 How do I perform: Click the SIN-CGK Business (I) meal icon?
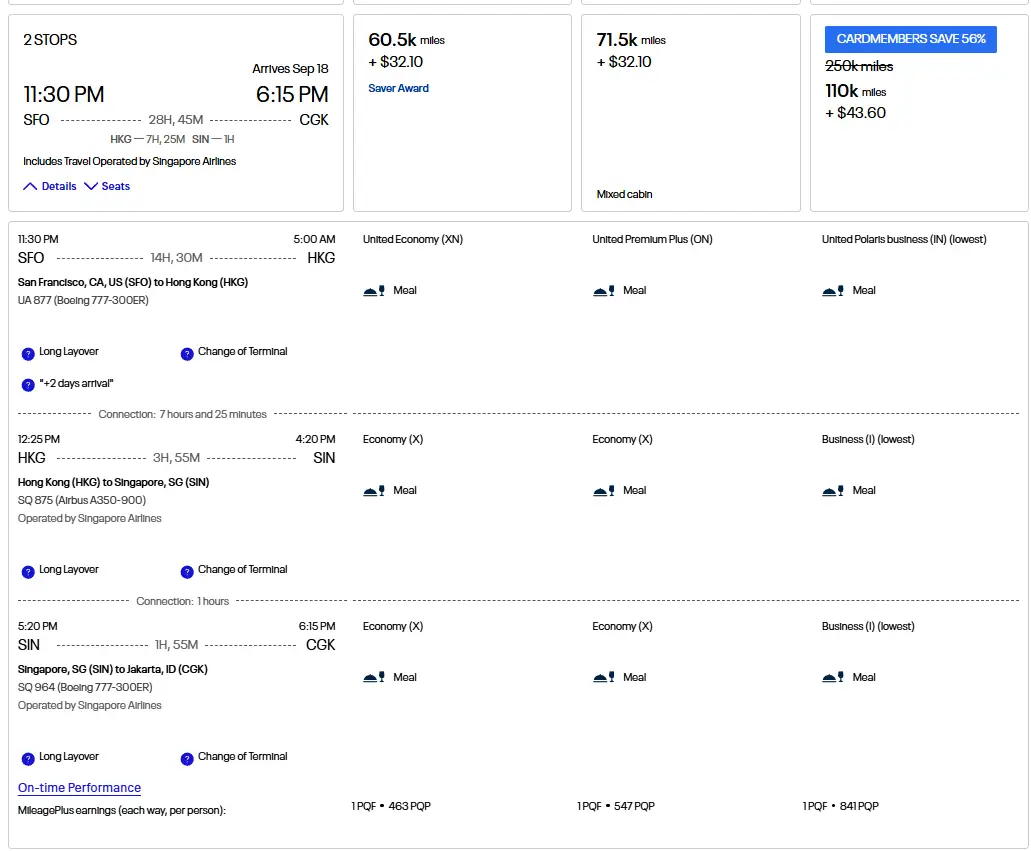[833, 677]
